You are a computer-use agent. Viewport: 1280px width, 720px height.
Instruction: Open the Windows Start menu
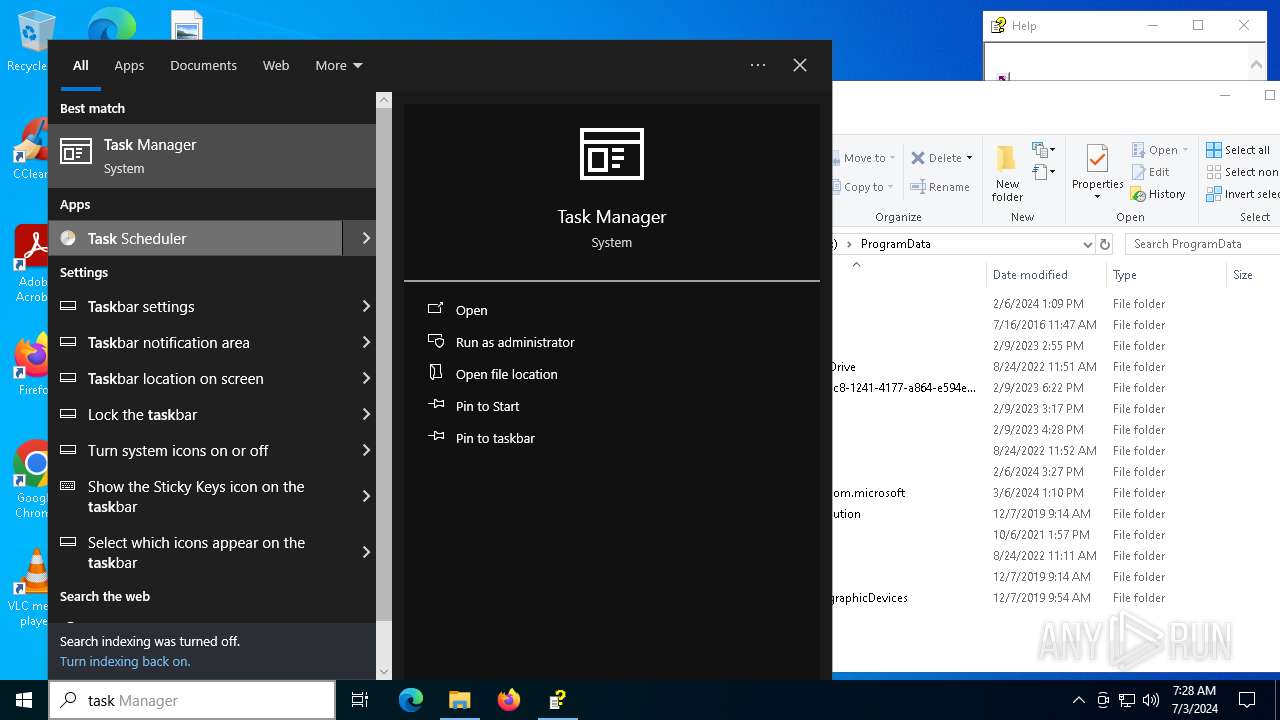24,700
